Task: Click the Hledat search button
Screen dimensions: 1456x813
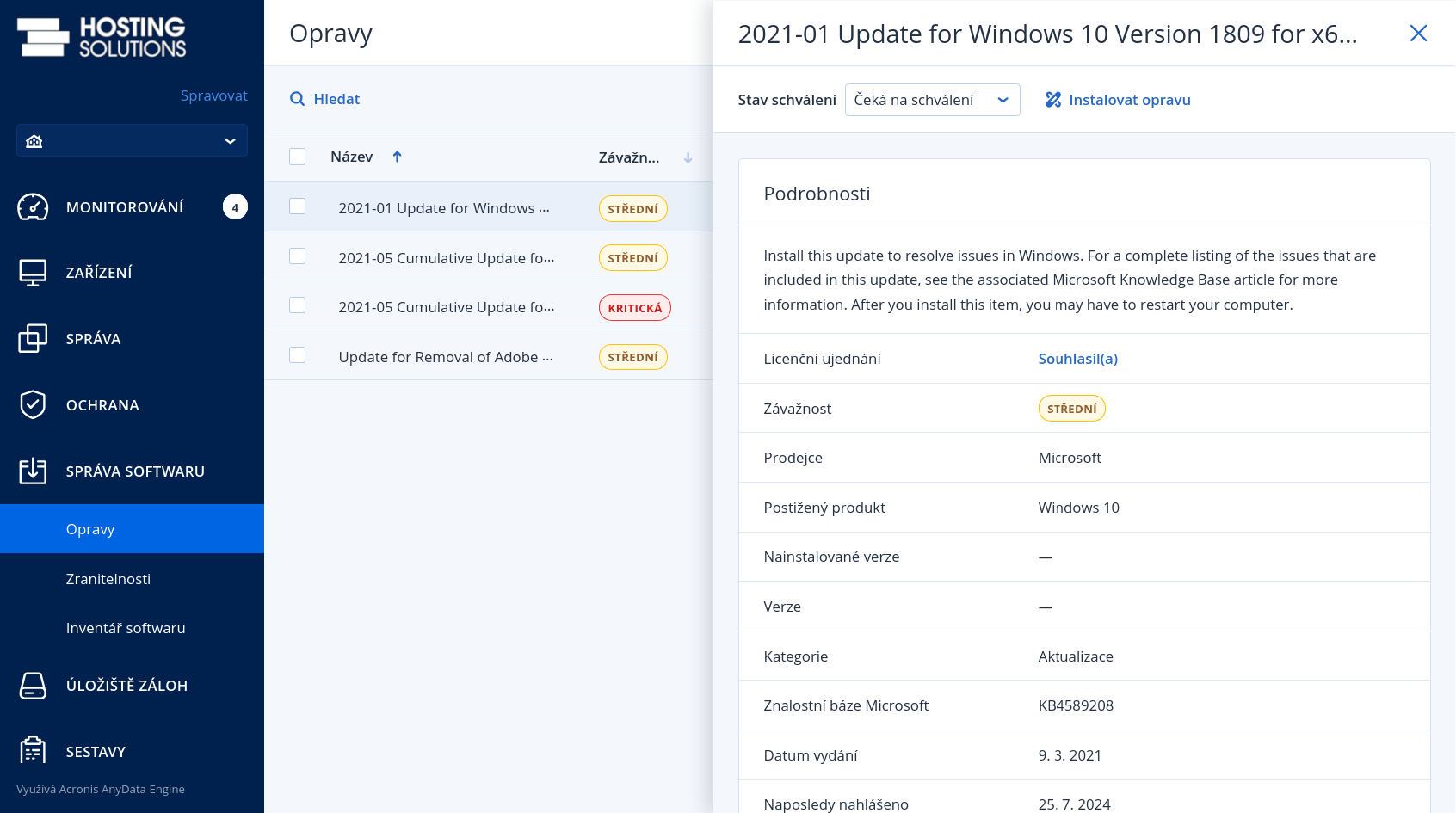Action: [325, 99]
